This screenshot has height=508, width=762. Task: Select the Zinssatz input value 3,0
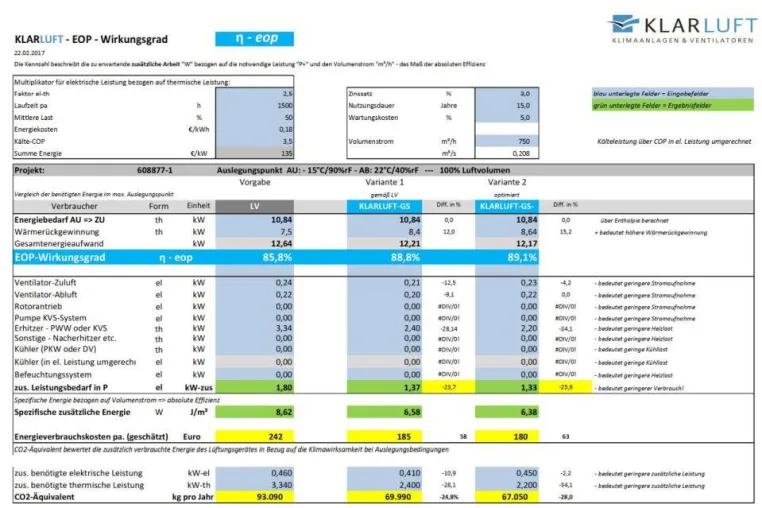pos(506,93)
